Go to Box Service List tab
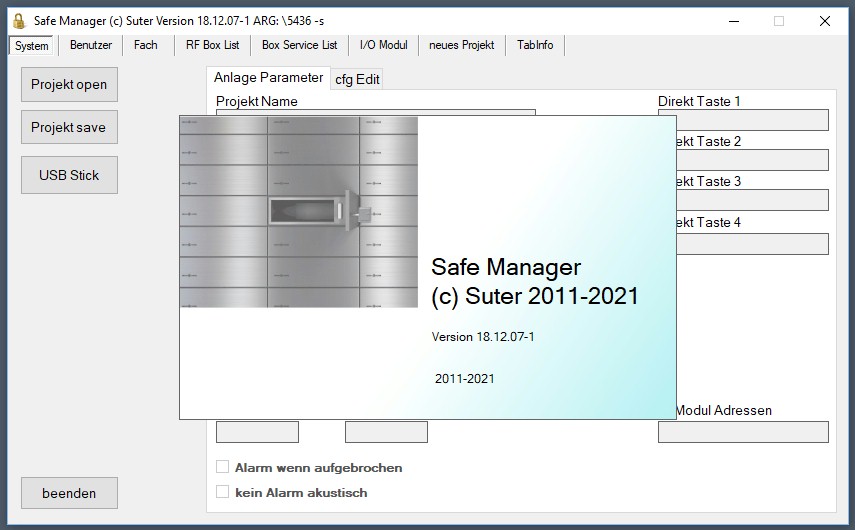This screenshot has height=530, width=855. (299, 45)
